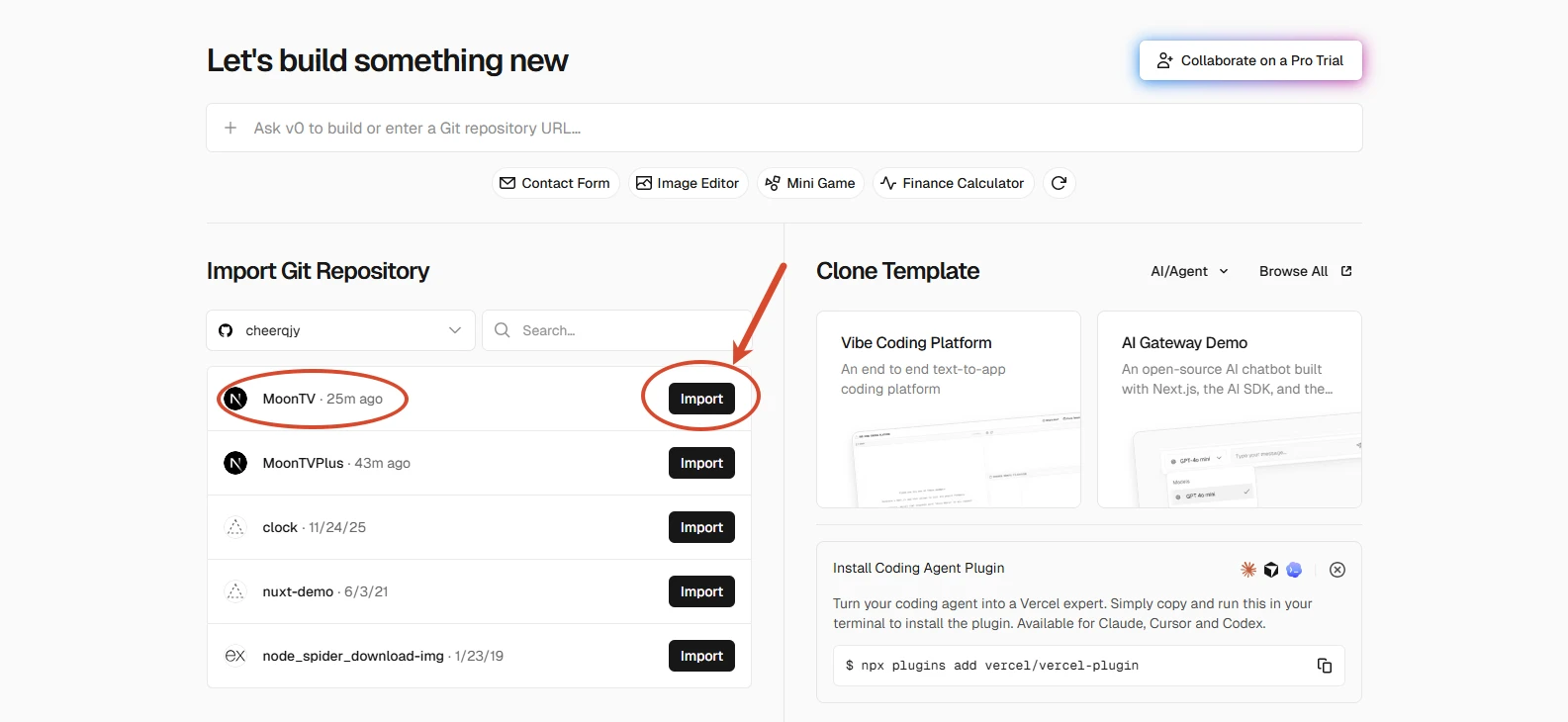Select the Finance Calculator suggestion
This screenshot has width=1568, height=722.
tap(953, 183)
